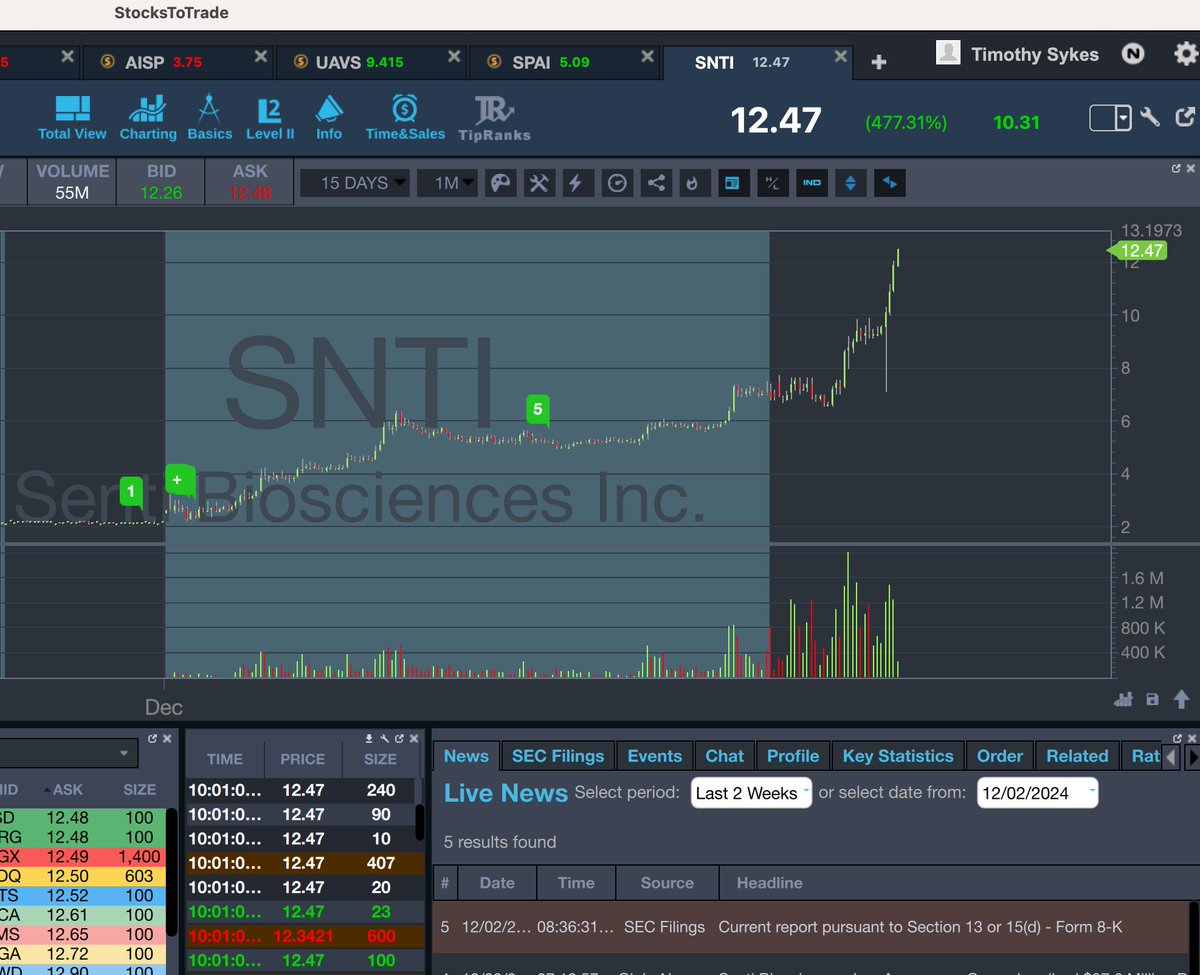This screenshot has height=975, width=1200.
Task: Open the TipRanks module
Action: (494, 119)
